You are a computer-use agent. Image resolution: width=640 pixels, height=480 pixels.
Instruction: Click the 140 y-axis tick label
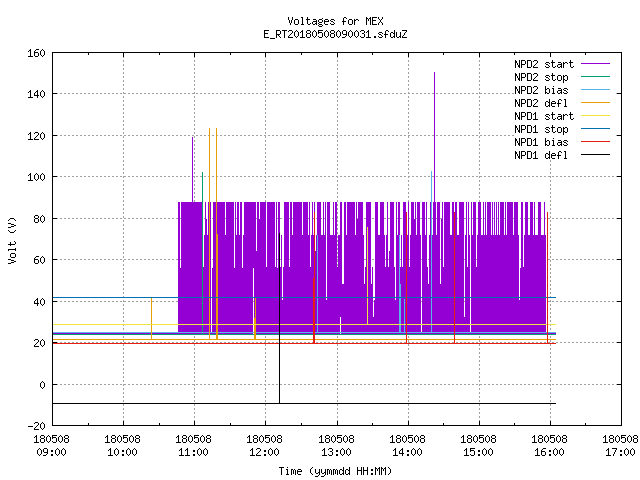click(36, 94)
